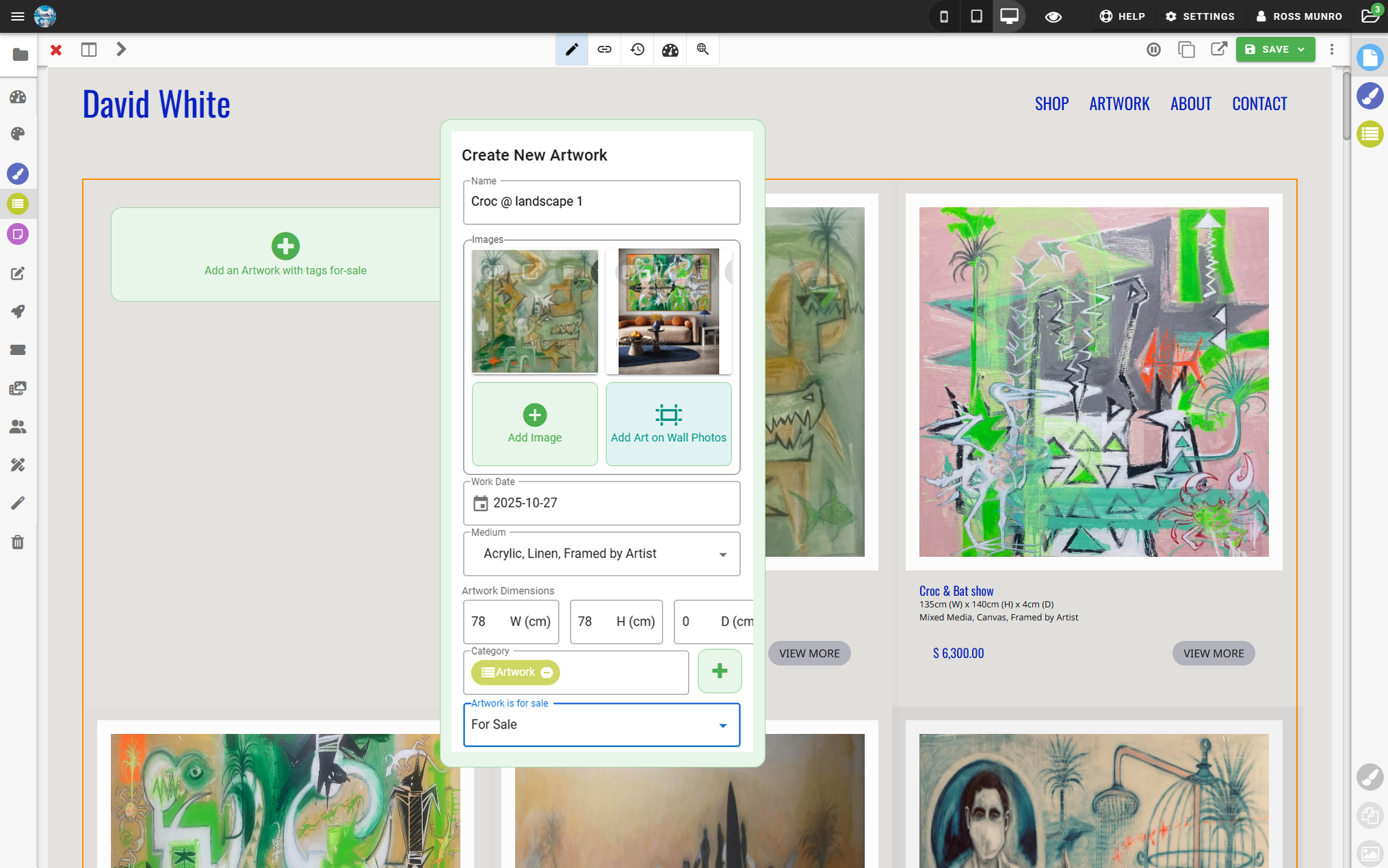This screenshot has width=1388, height=868.
Task: Open the three-dot more options menu
Action: 1331,49
